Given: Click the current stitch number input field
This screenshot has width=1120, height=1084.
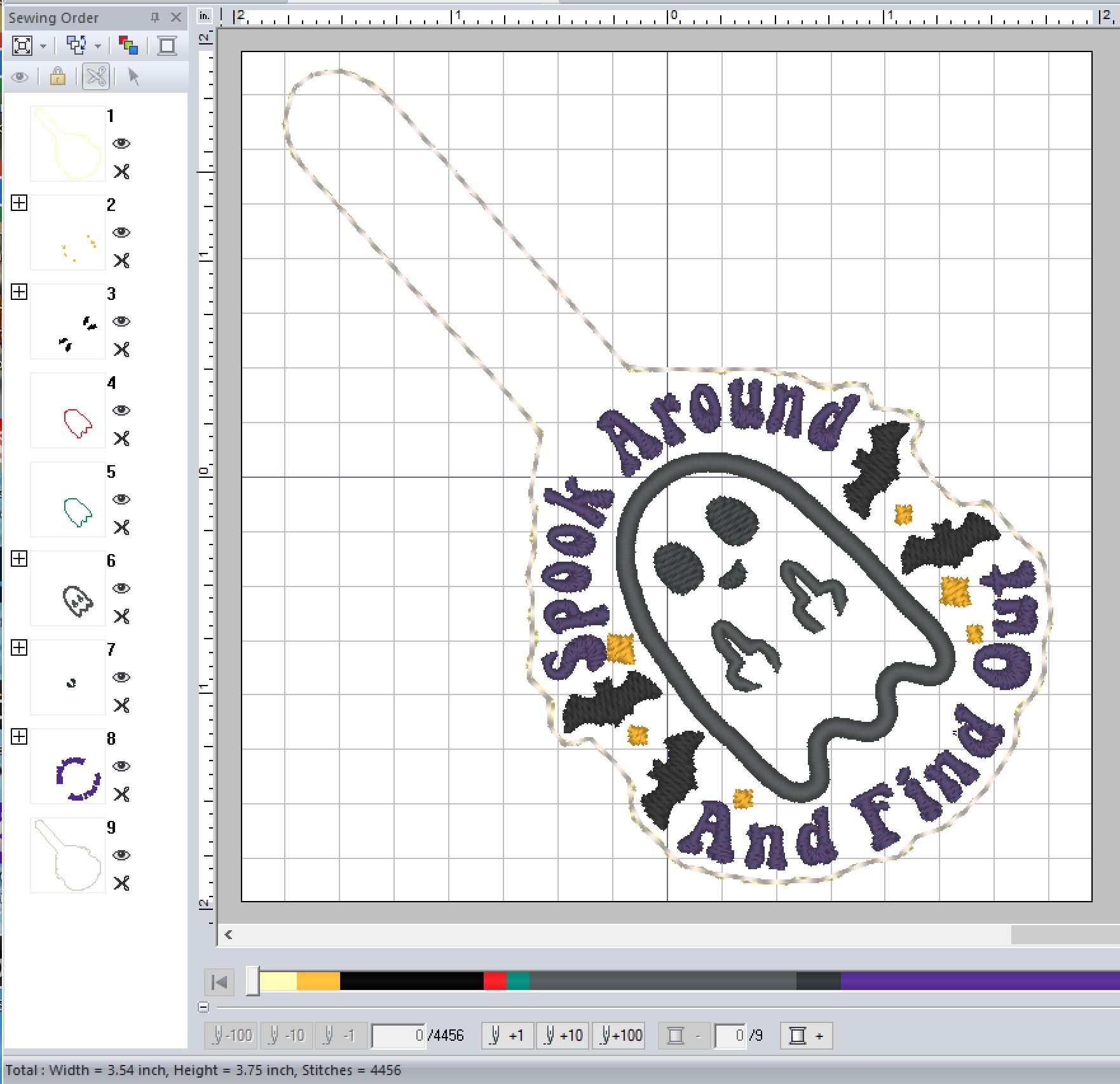Looking at the screenshot, I should [x=398, y=1036].
